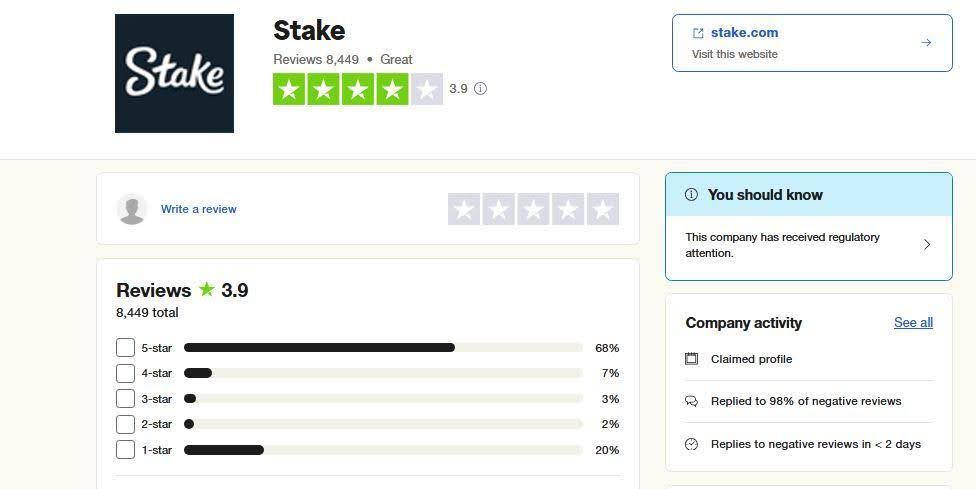Select the fifth empty rating star
The height and width of the screenshot is (489, 976).
[x=602, y=209]
